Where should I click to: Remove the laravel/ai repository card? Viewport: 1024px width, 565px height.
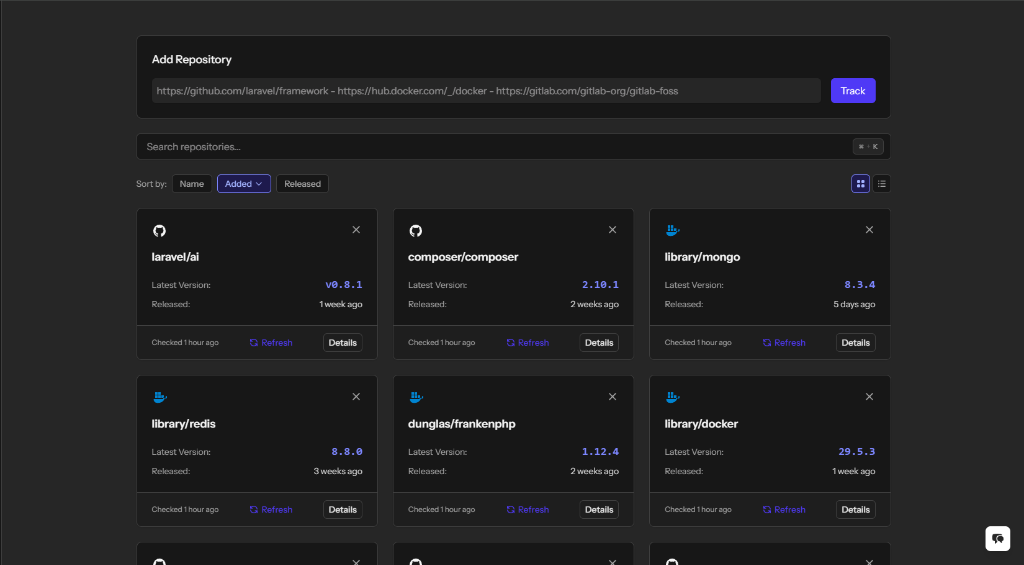[356, 230]
